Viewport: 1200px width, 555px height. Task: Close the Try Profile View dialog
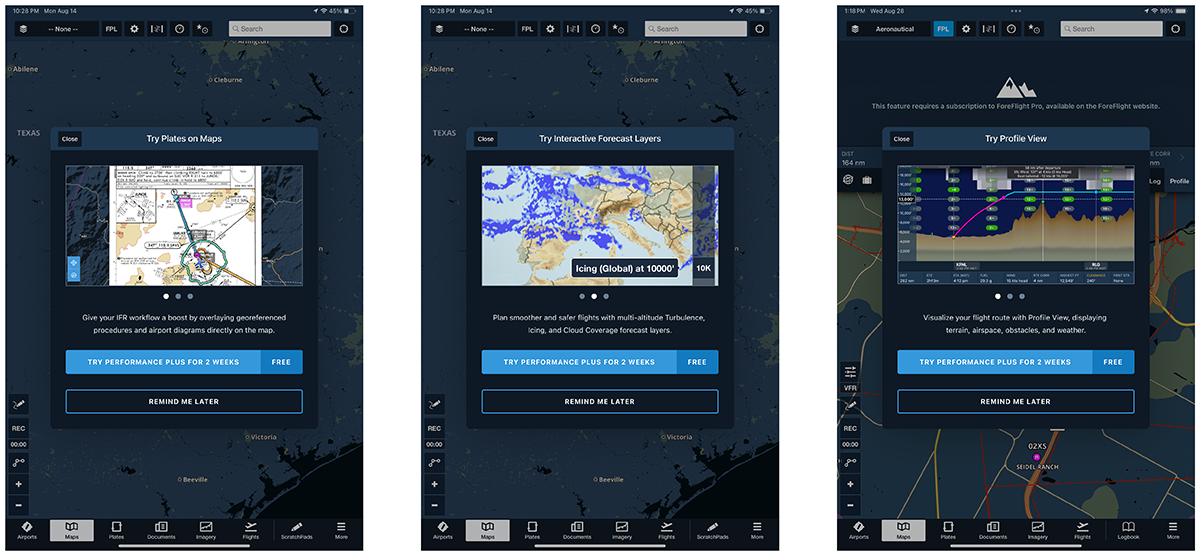pos(901,139)
